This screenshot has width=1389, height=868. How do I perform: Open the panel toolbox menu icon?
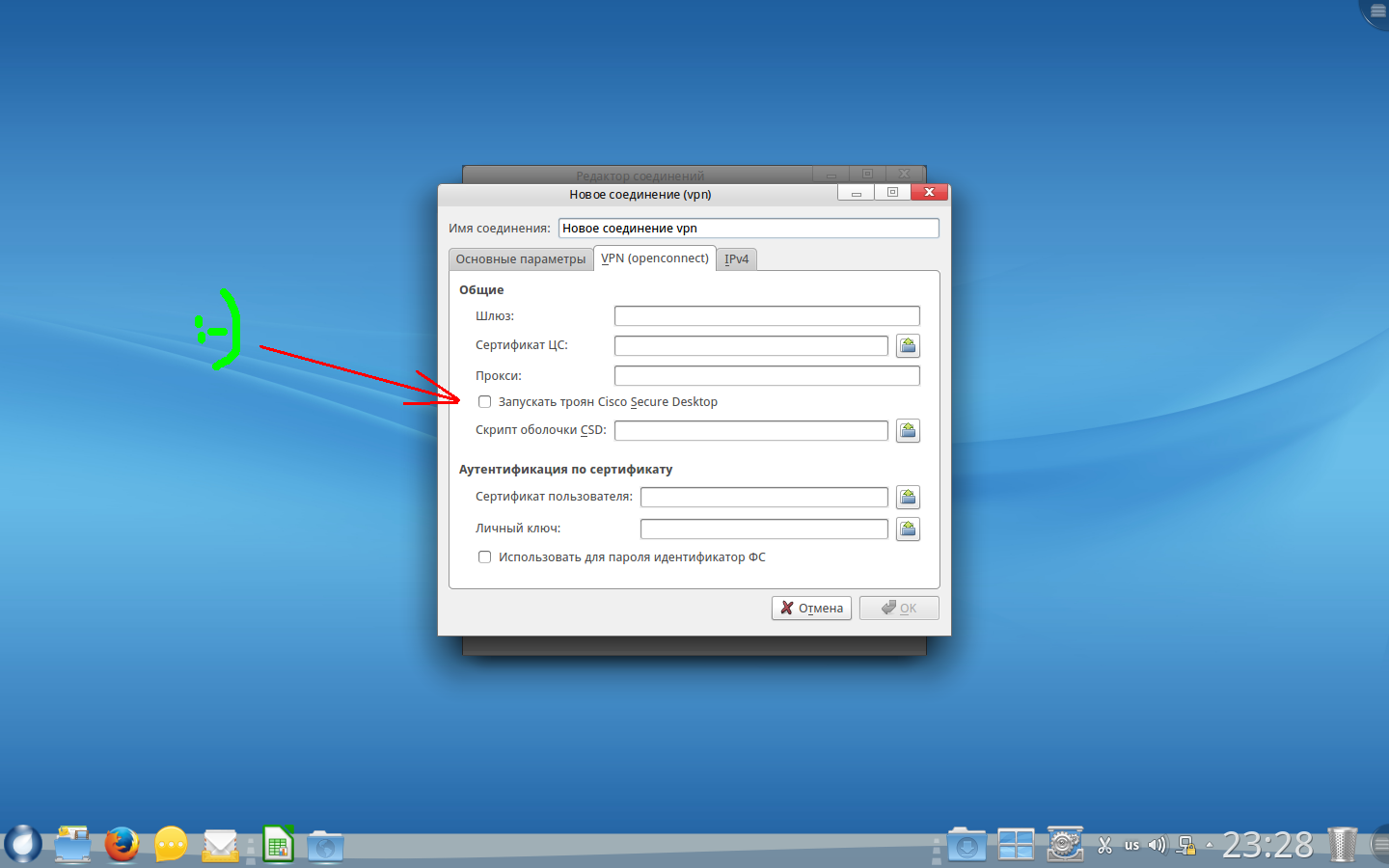tap(1379, 845)
